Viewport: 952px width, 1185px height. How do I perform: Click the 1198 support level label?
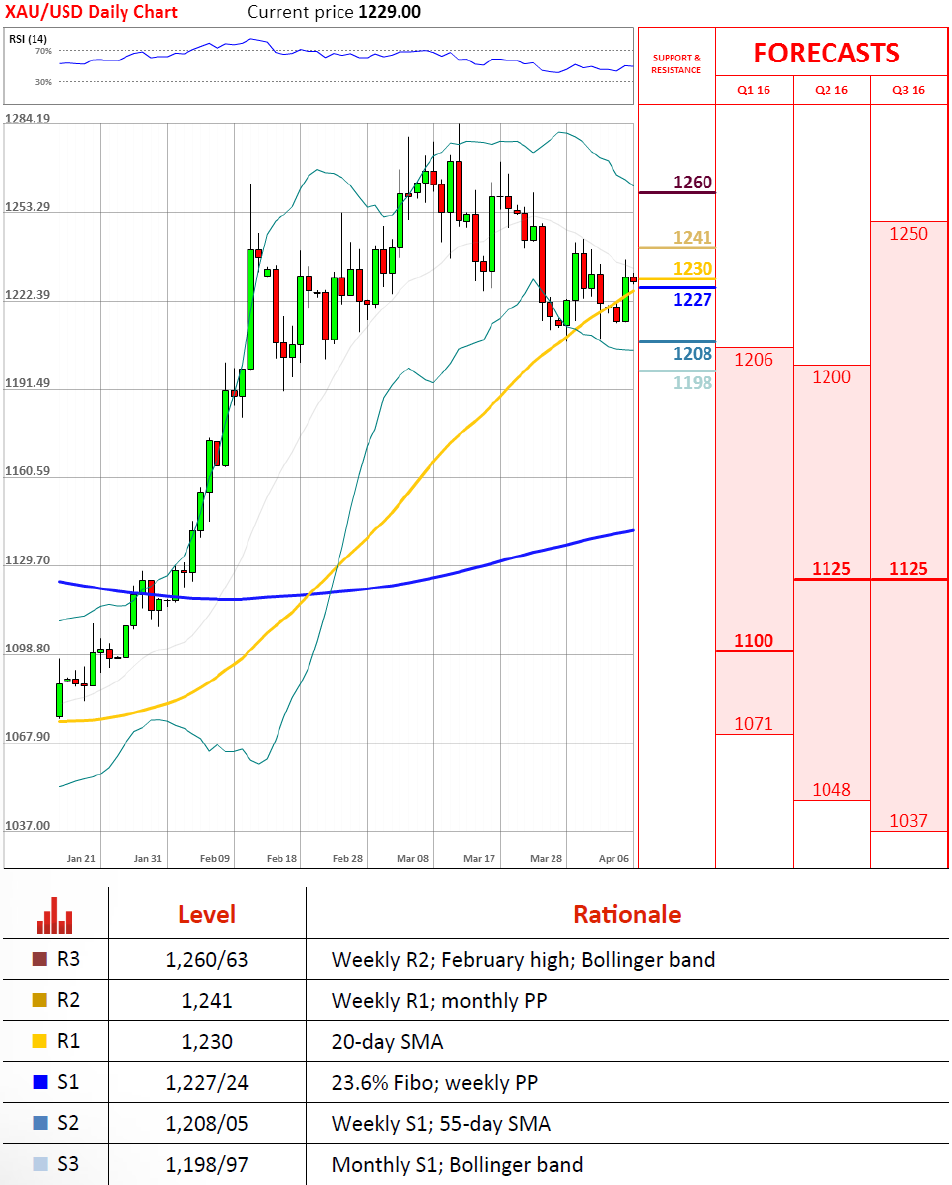click(x=692, y=383)
